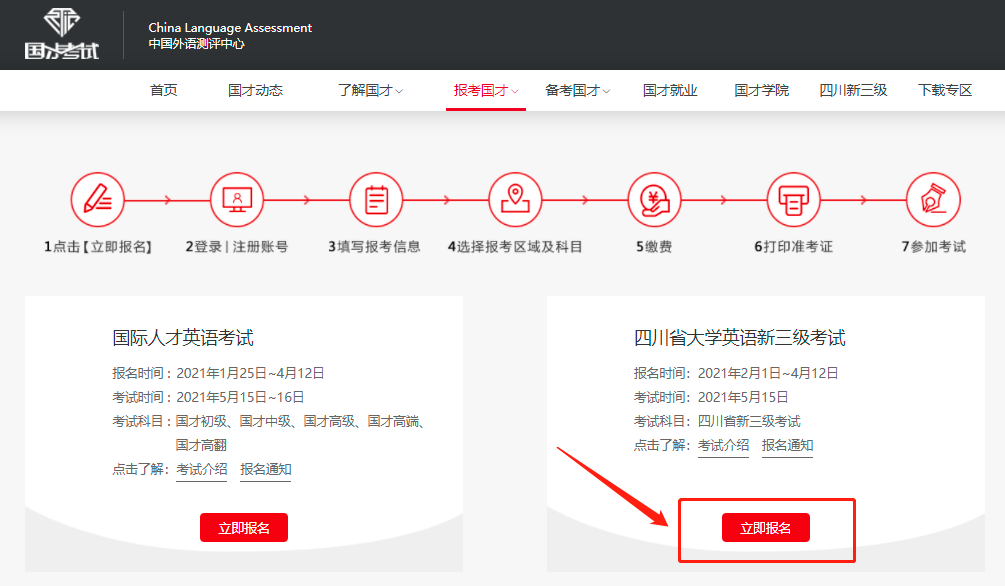Click the label 4选择报考区域及科目
Screen dimensions: 1005x586
coord(515,247)
